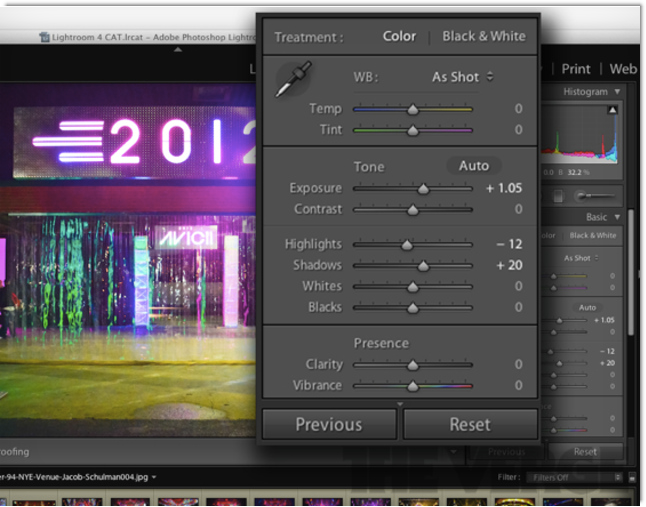The width and height of the screenshot is (646, 507).
Task: Set Treatment to Black & White
Action: click(x=484, y=36)
